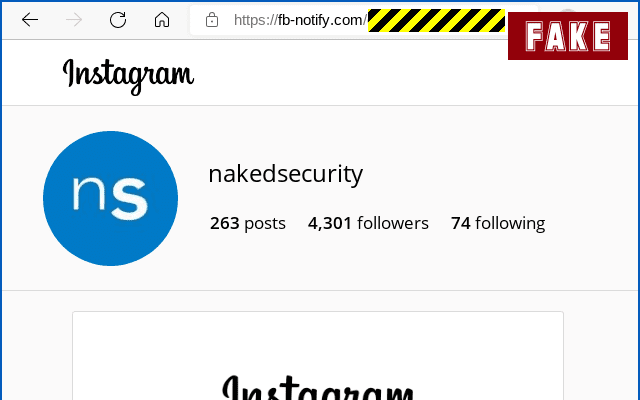The width and height of the screenshot is (640, 400).
Task: Show the 74 following list
Action: point(498,223)
